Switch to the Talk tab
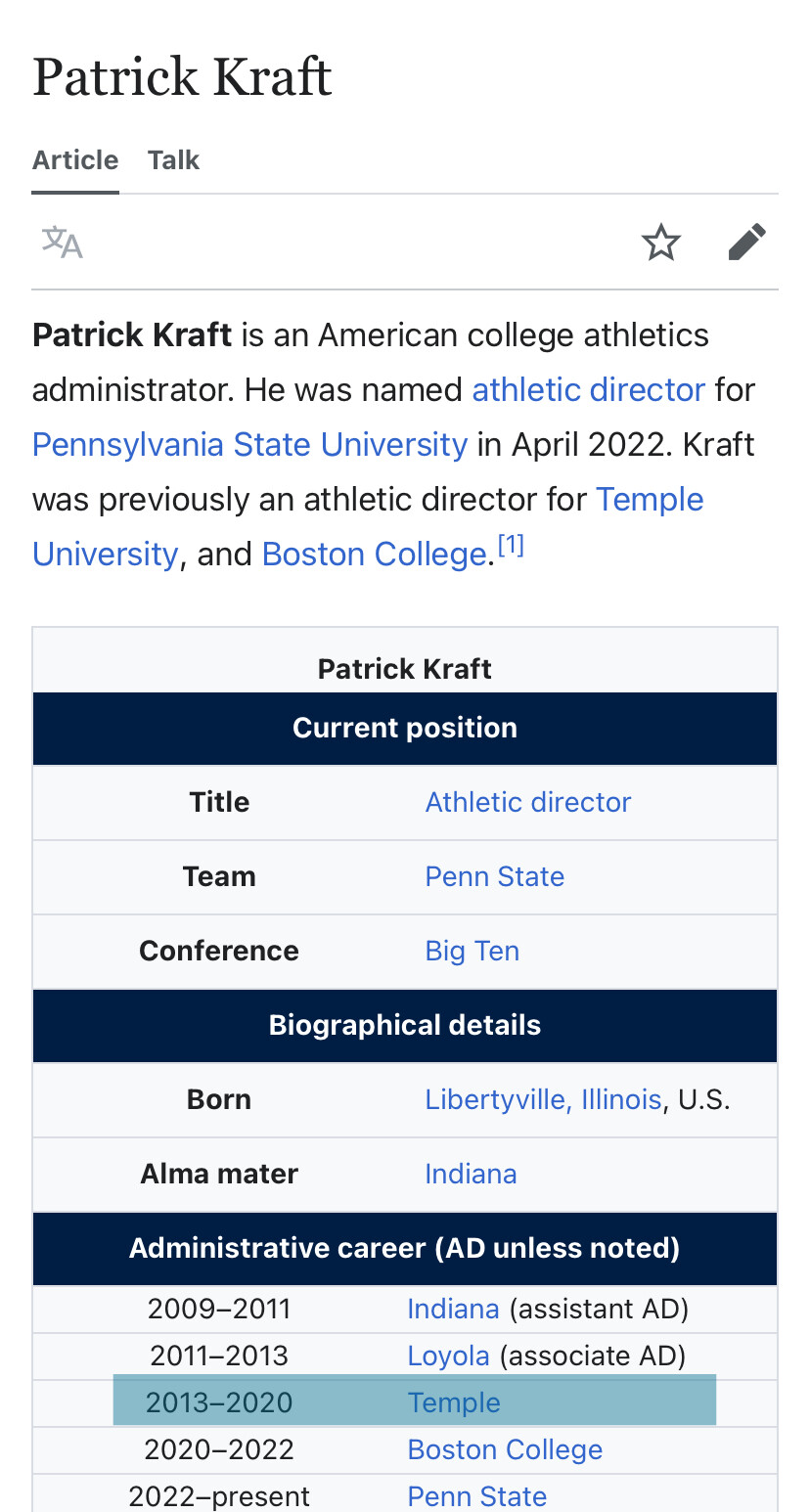Image resolution: width=810 pixels, height=1512 pixels. click(173, 160)
